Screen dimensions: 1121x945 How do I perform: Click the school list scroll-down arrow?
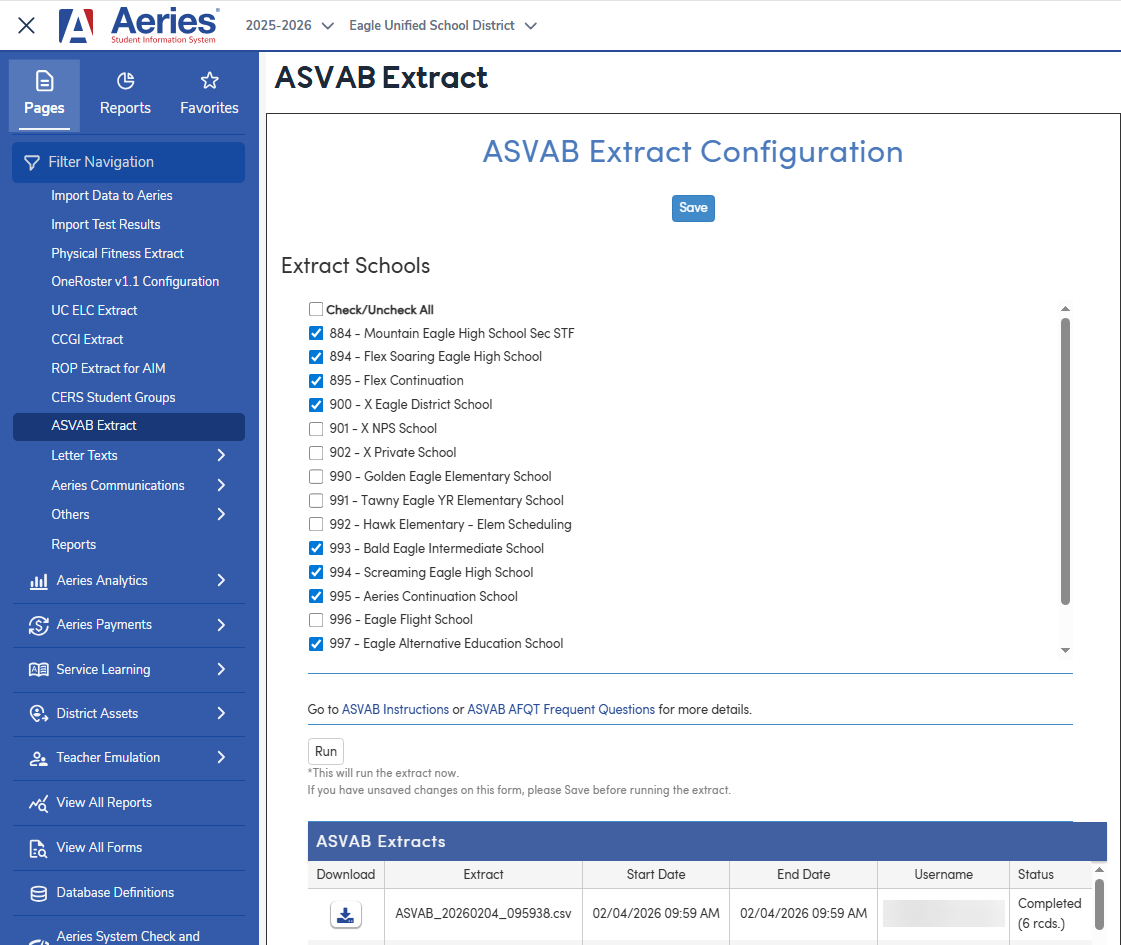tap(1065, 650)
